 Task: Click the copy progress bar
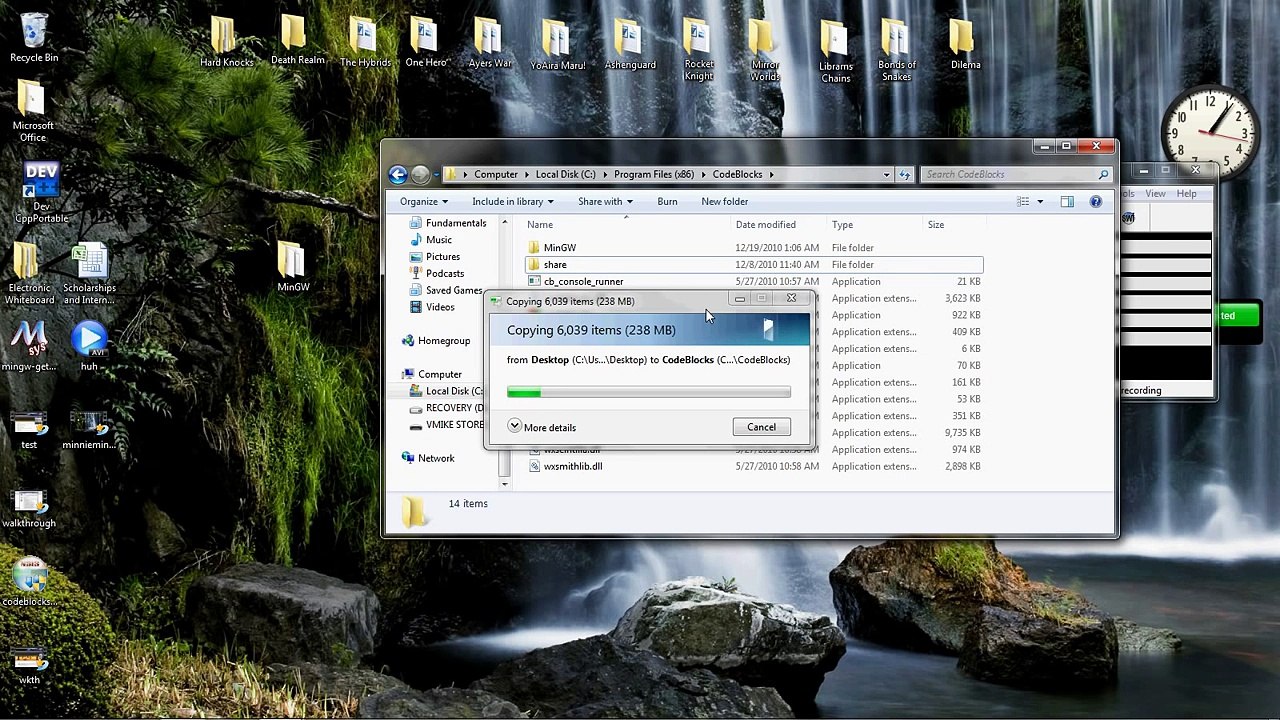649,393
